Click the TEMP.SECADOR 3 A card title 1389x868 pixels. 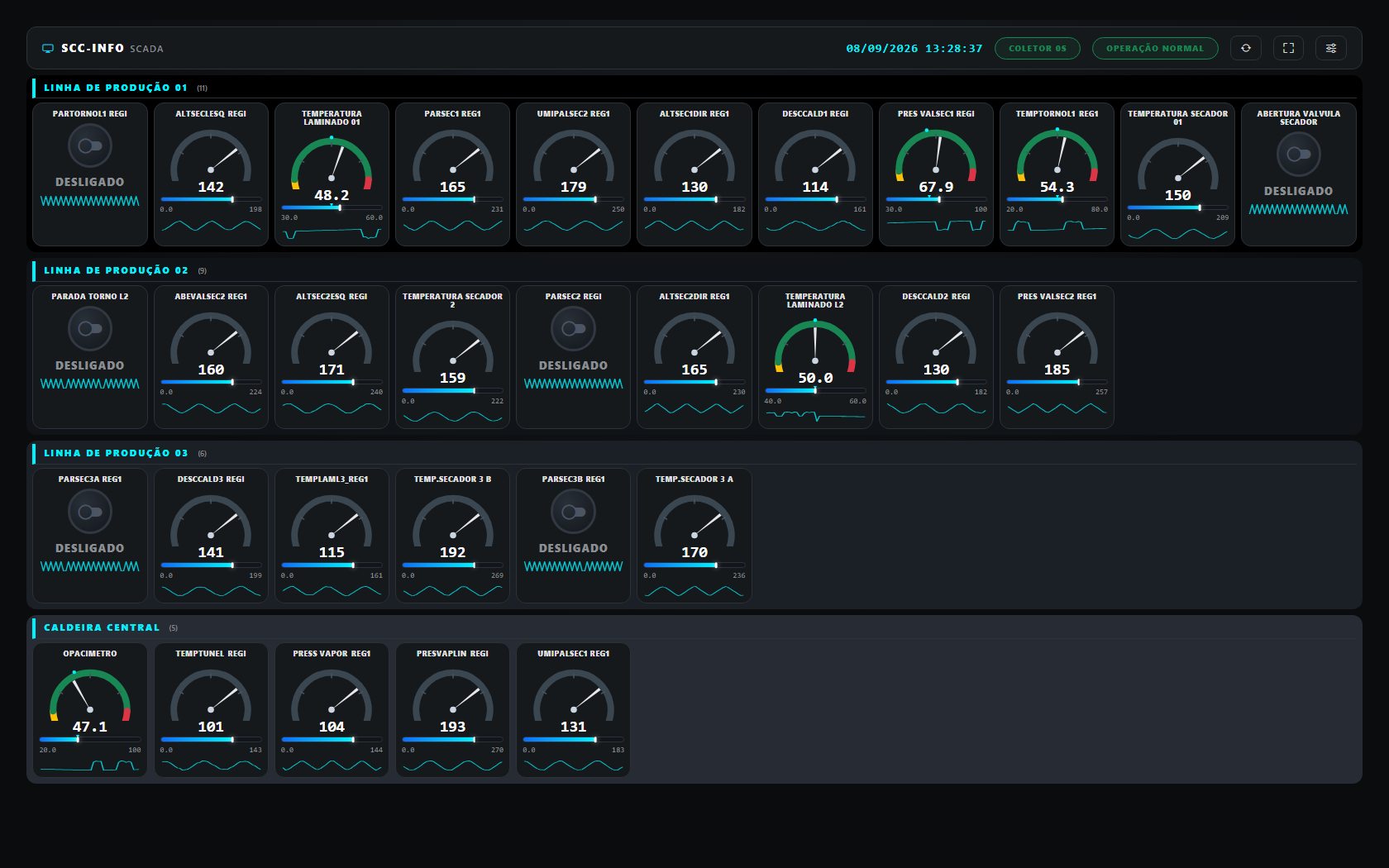(694, 479)
